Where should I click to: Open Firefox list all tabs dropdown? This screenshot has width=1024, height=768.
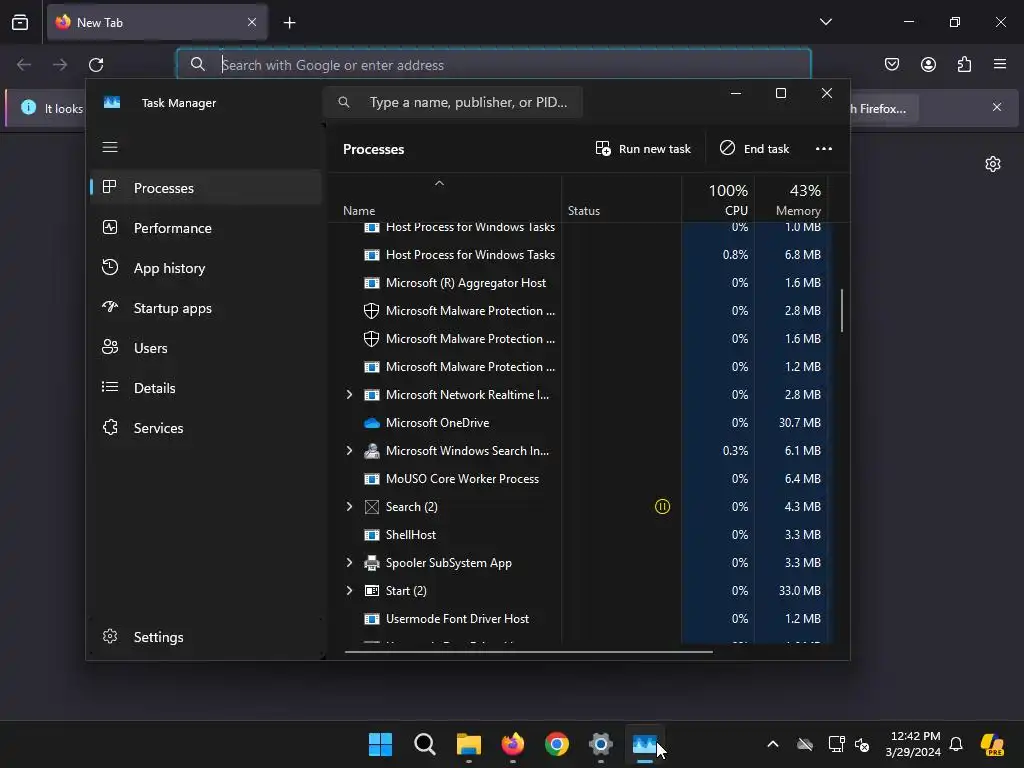point(825,22)
